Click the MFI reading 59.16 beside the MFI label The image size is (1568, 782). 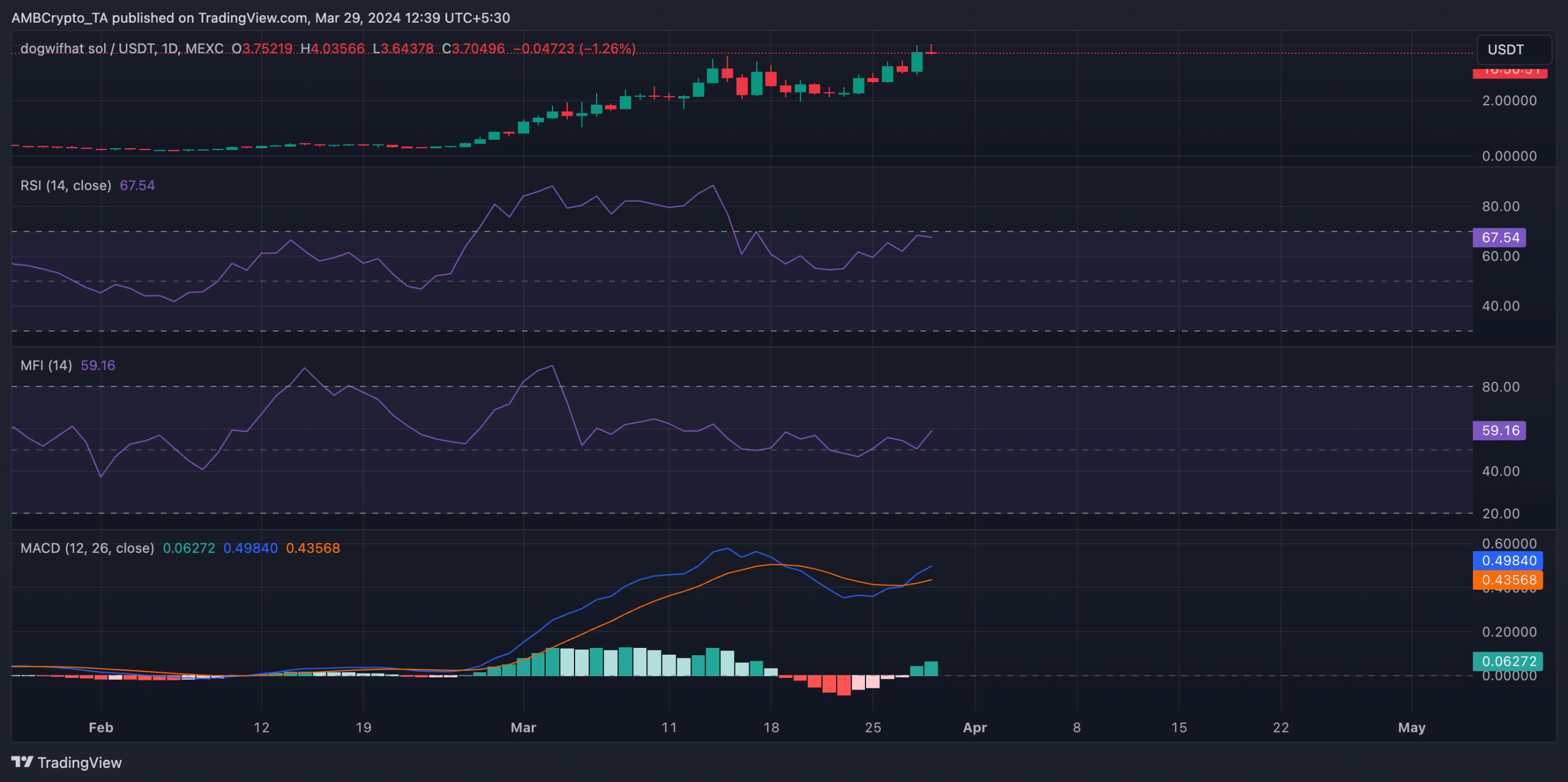[98, 366]
